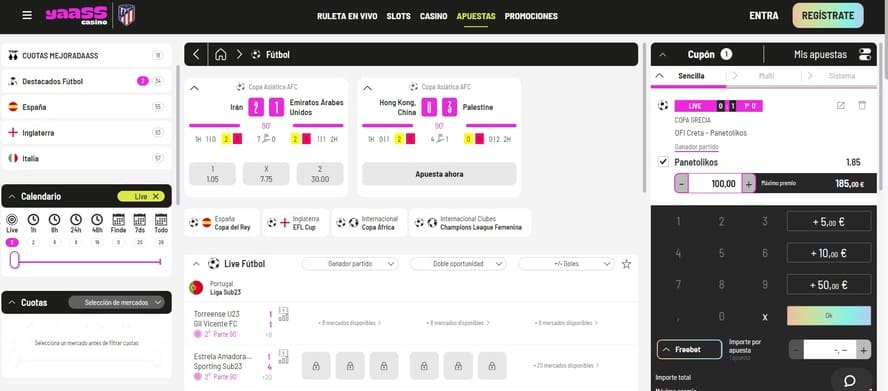Viewport: 888px width, 391px height.
Task: Delete the Panetolikos bet with trash icon
Action: pos(862,105)
